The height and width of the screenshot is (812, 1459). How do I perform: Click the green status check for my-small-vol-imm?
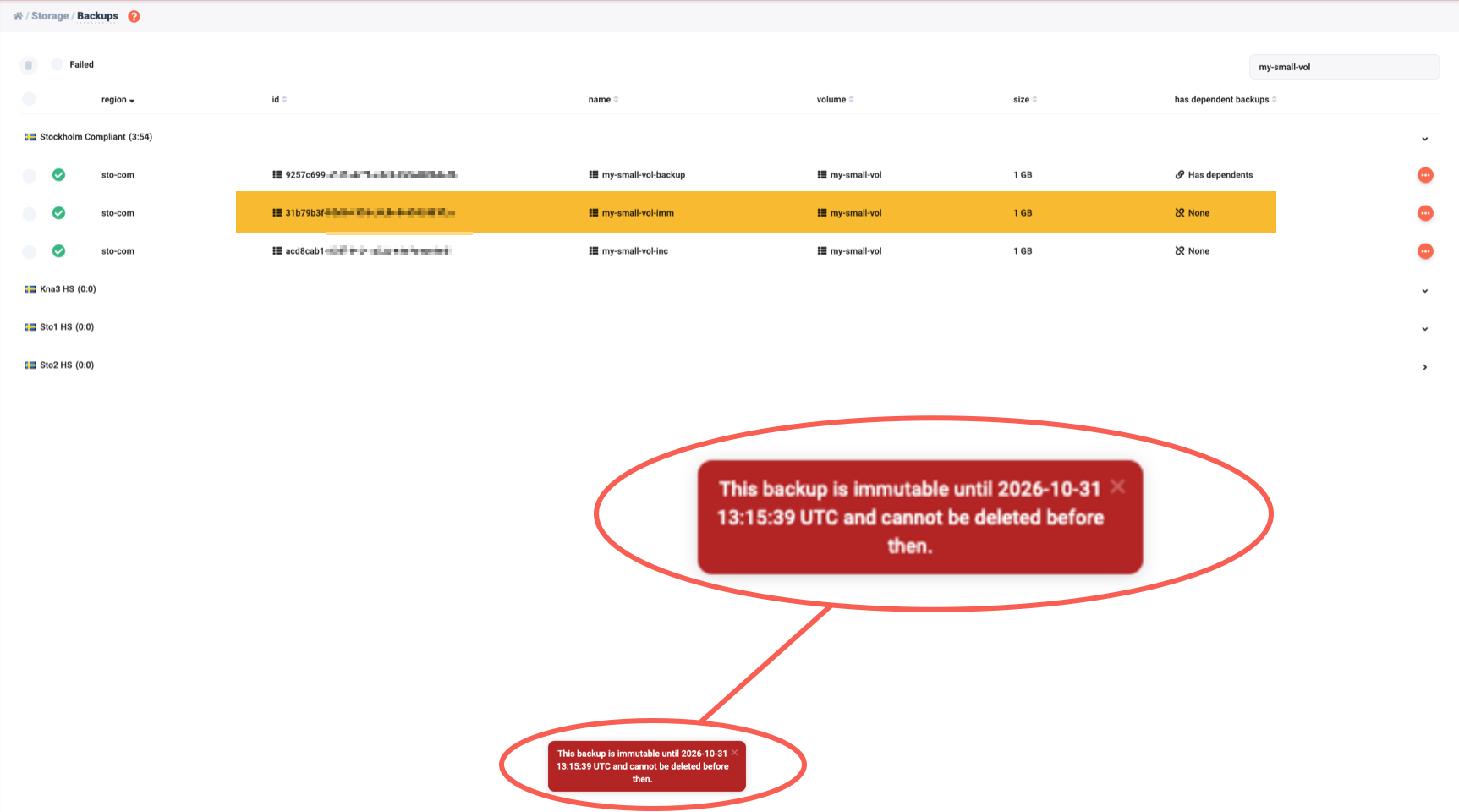pos(58,213)
